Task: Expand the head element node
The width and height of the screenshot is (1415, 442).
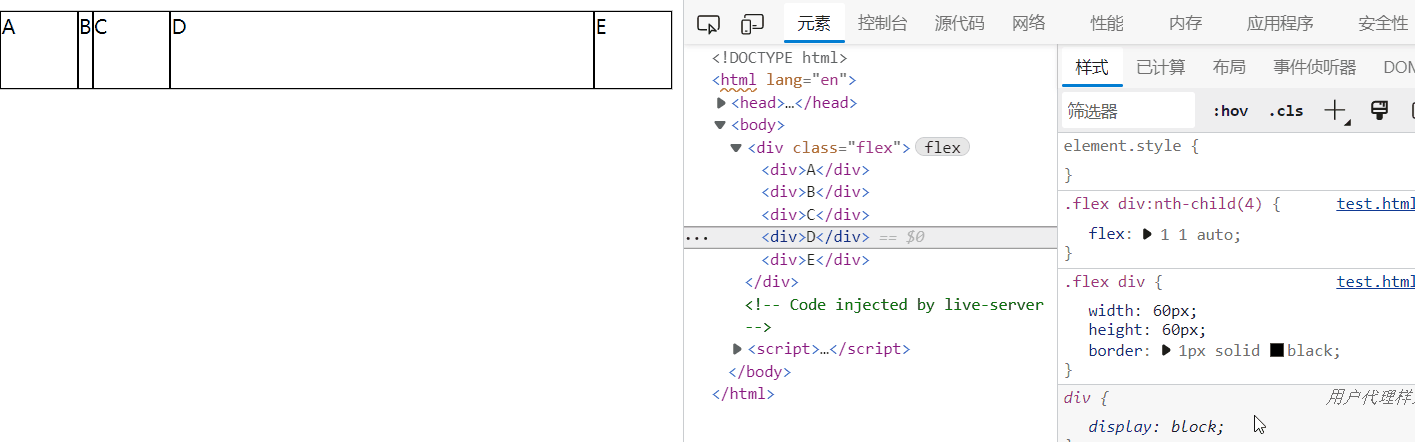Action: tap(721, 103)
